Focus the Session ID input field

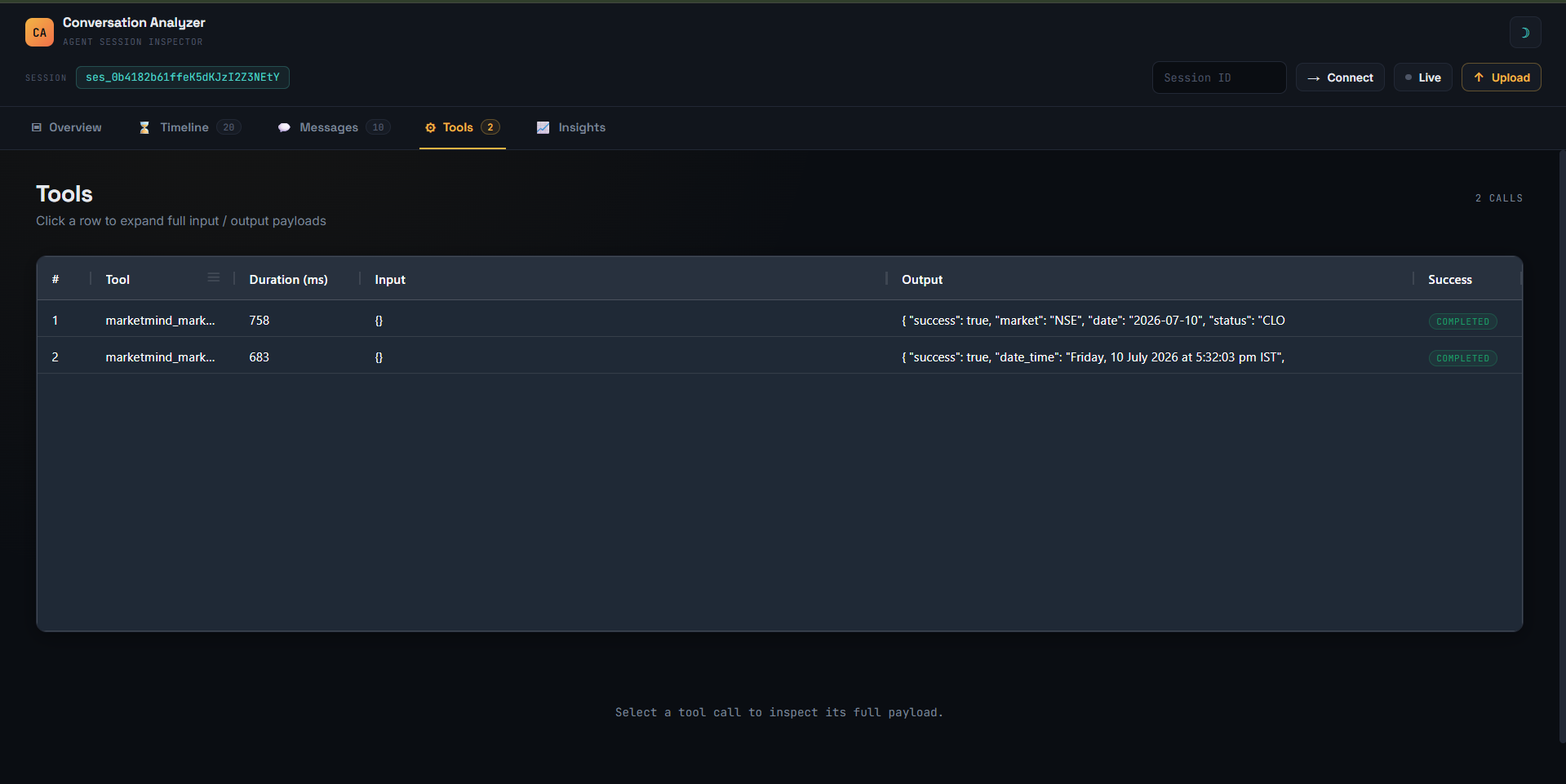tap(1219, 78)
